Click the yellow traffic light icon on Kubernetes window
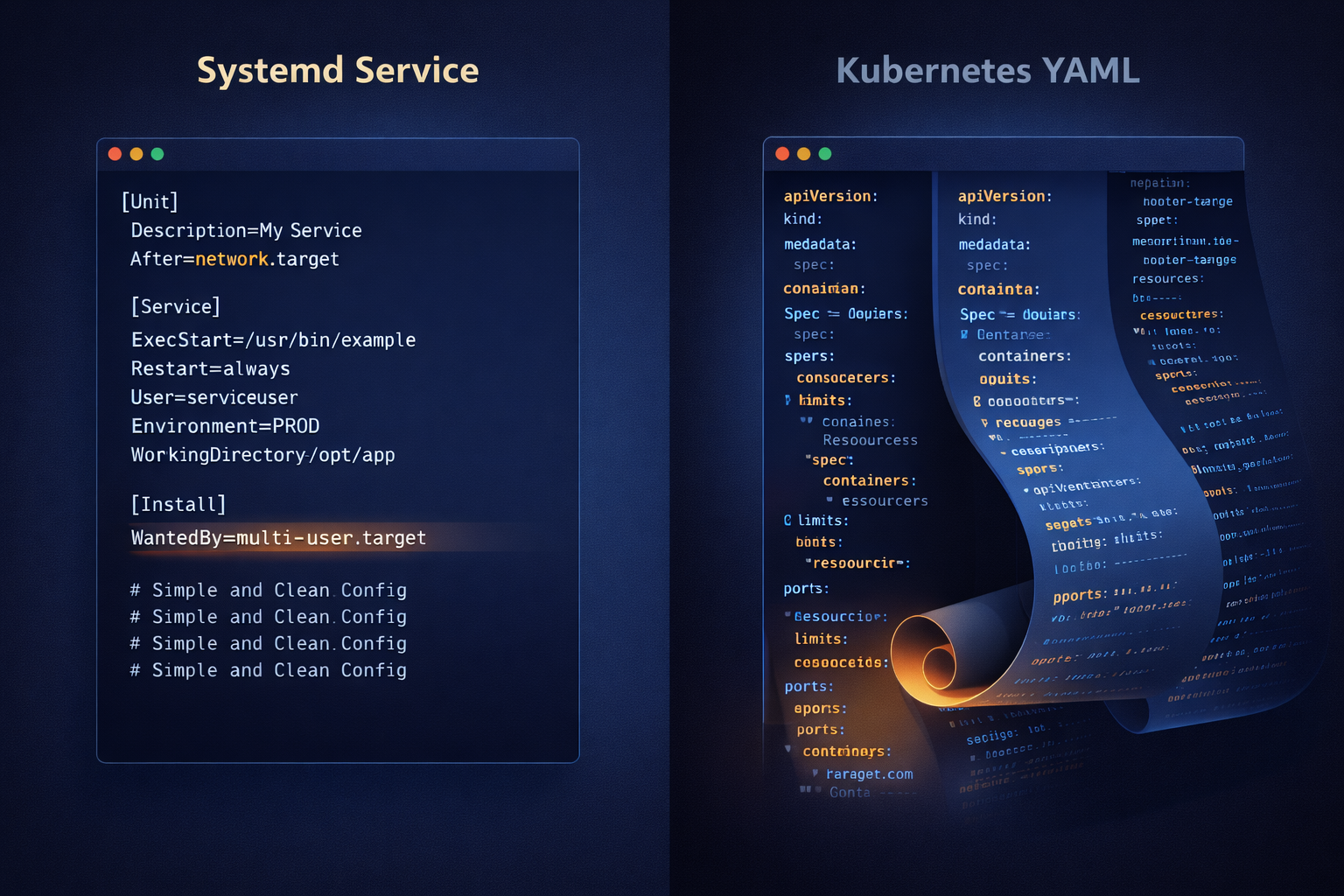This screenshot has height=896, width=1344. 803,152
